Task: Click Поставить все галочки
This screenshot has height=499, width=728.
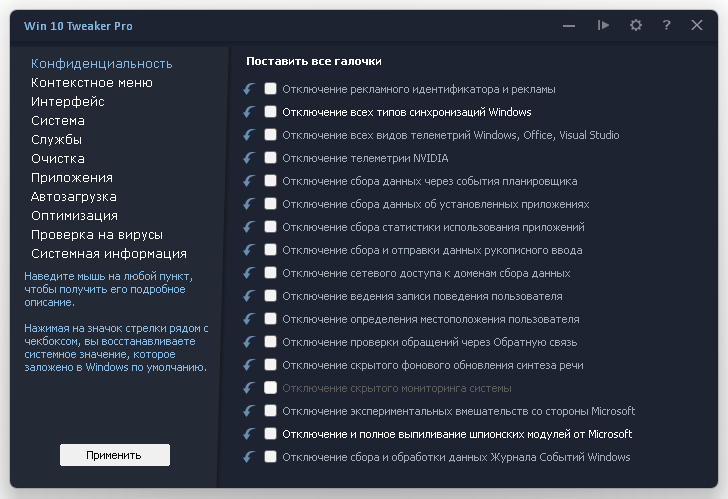Action: [x=314, y=61]
